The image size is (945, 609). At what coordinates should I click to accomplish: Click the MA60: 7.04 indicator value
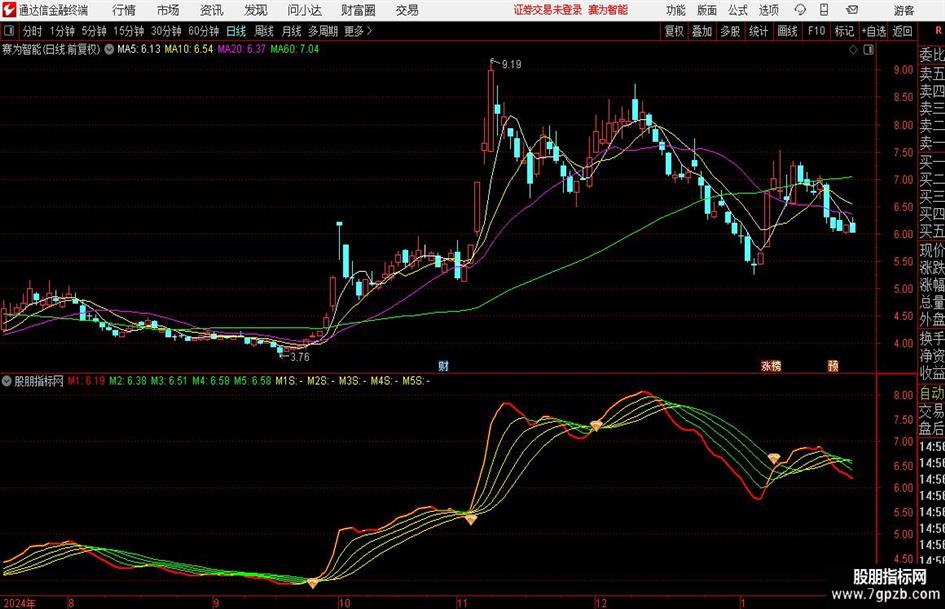click(295, 49)
